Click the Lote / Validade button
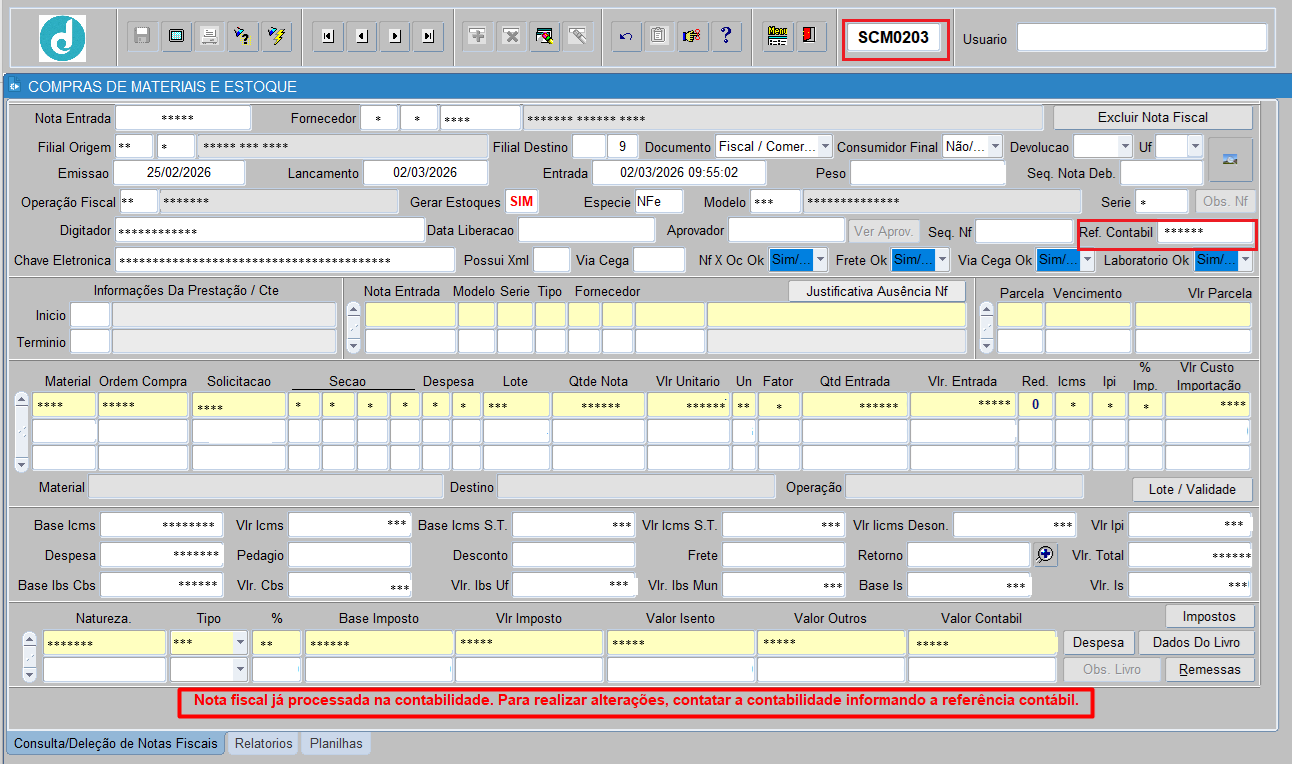Screen dimensions: 1292x764 click(1192, 489)
